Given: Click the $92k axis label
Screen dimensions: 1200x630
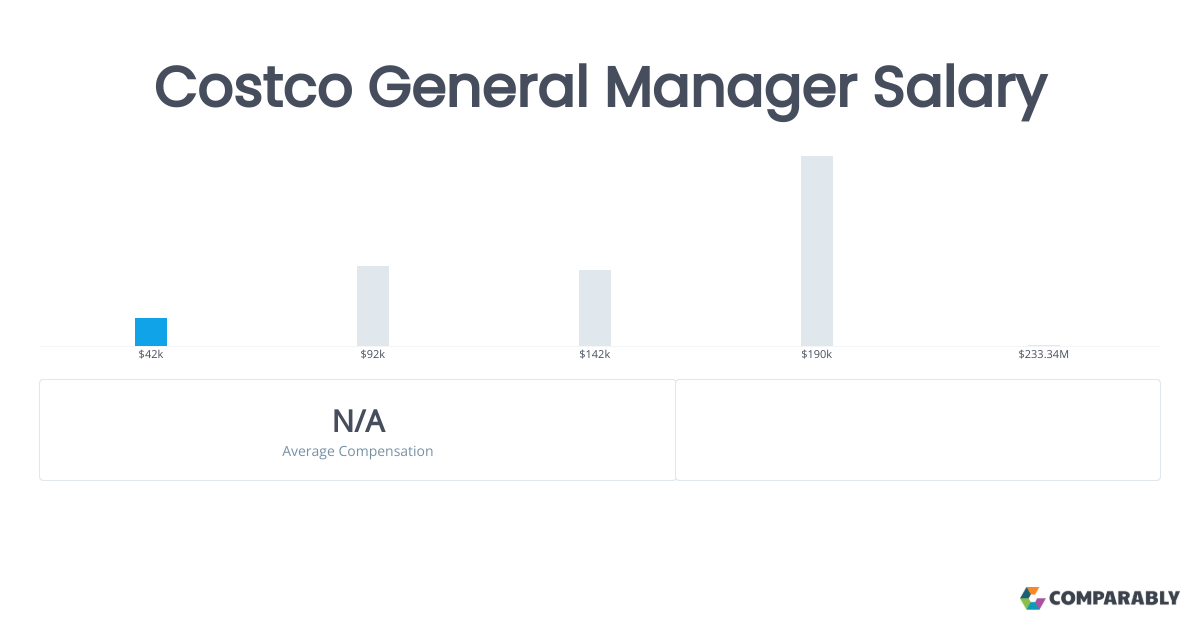Looking at the screenshot, I should pos(373,355).
